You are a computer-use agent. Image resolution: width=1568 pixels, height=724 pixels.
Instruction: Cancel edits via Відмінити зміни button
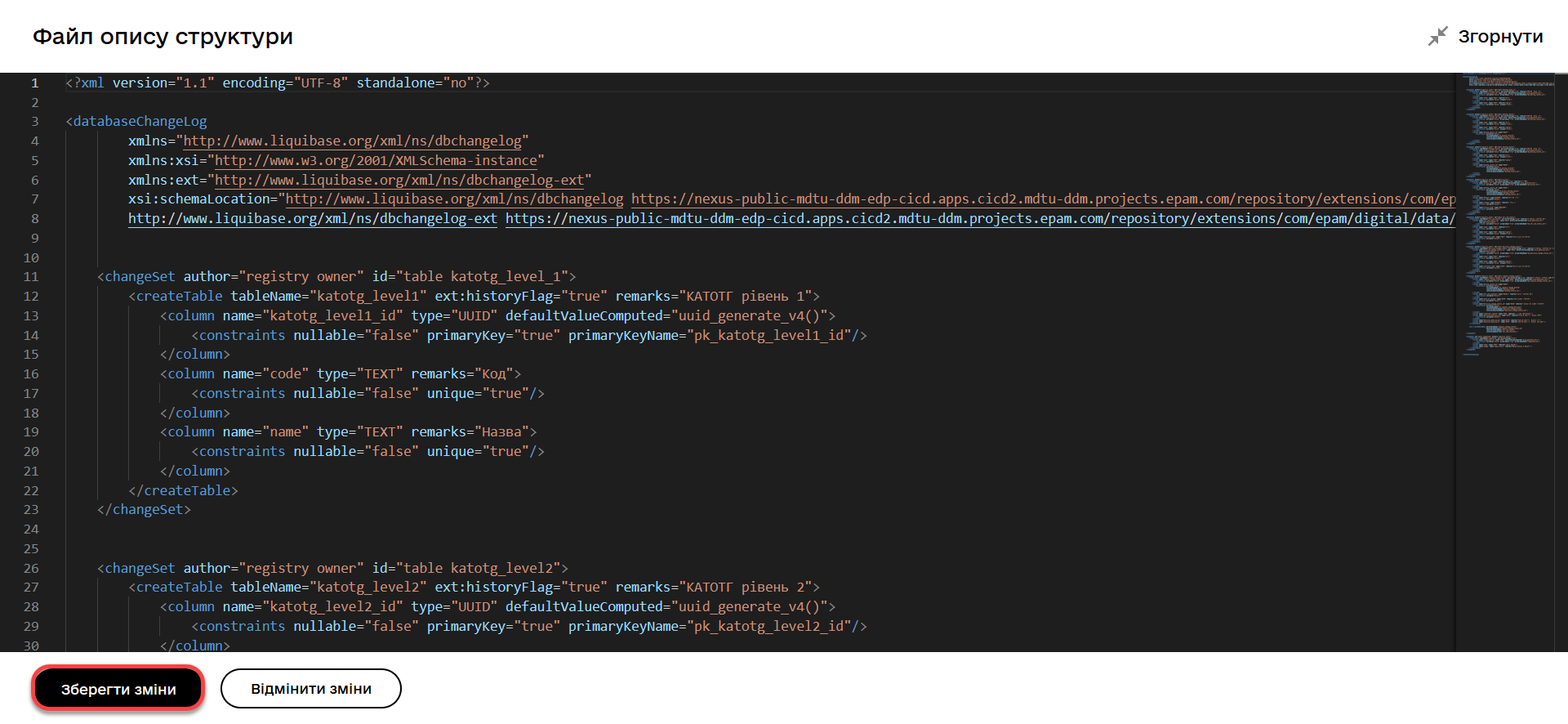coord(310,689)
